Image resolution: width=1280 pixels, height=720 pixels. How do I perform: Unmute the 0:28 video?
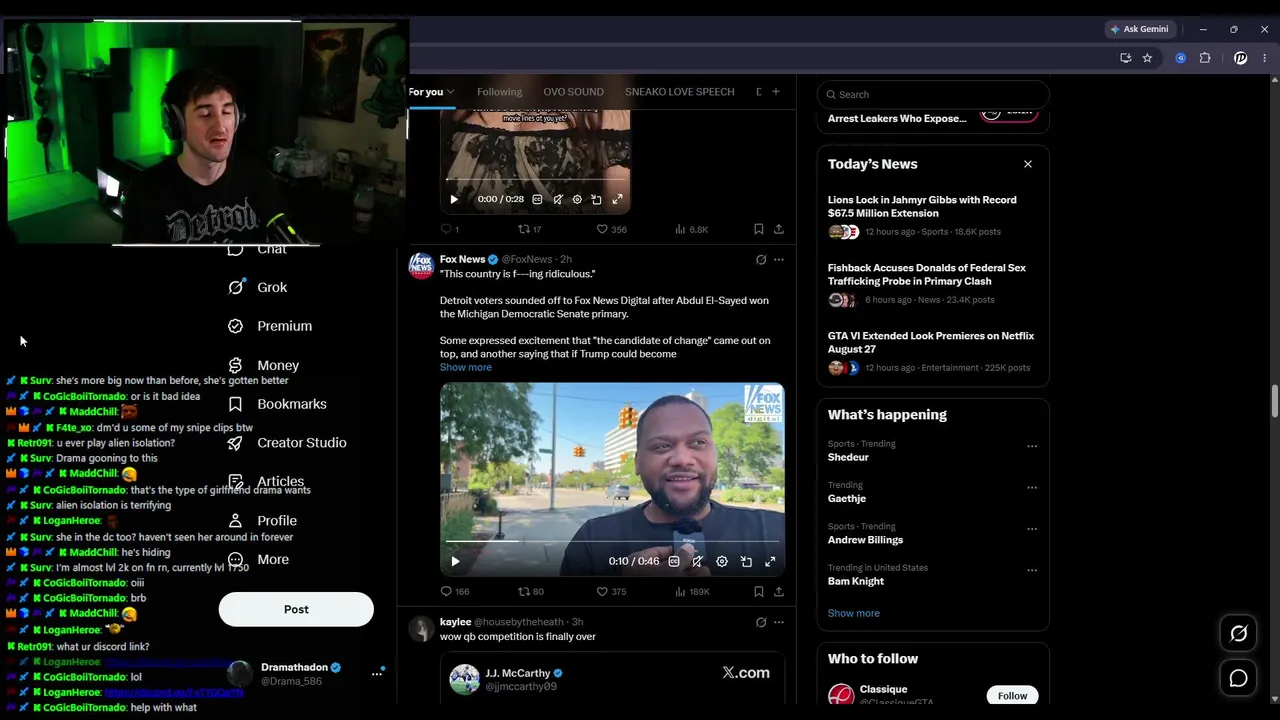click(557, 199)
